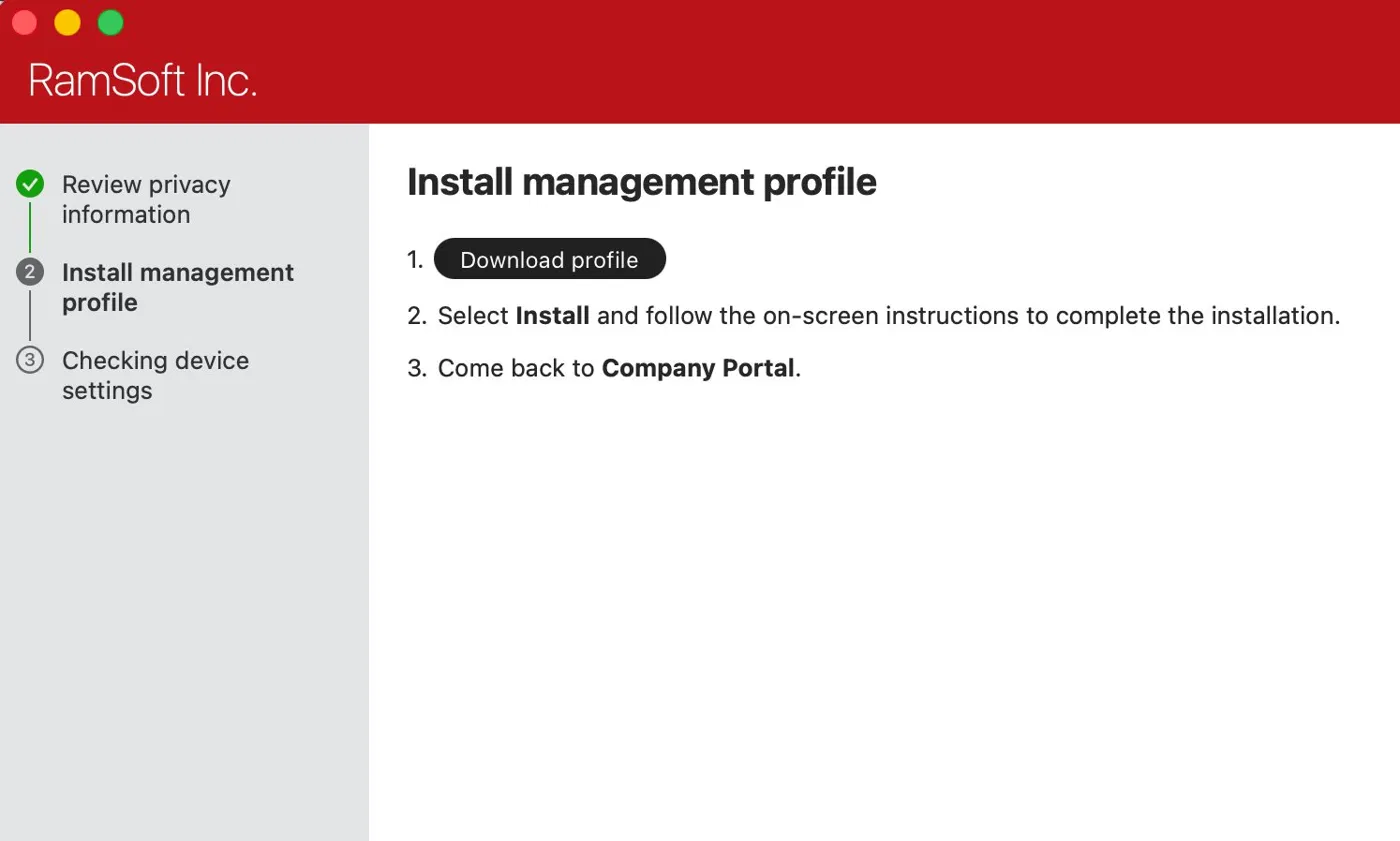Select the green checkmark beside Review privacy information
Viewport: 1400px width, 841px height.
pos(30,184)
